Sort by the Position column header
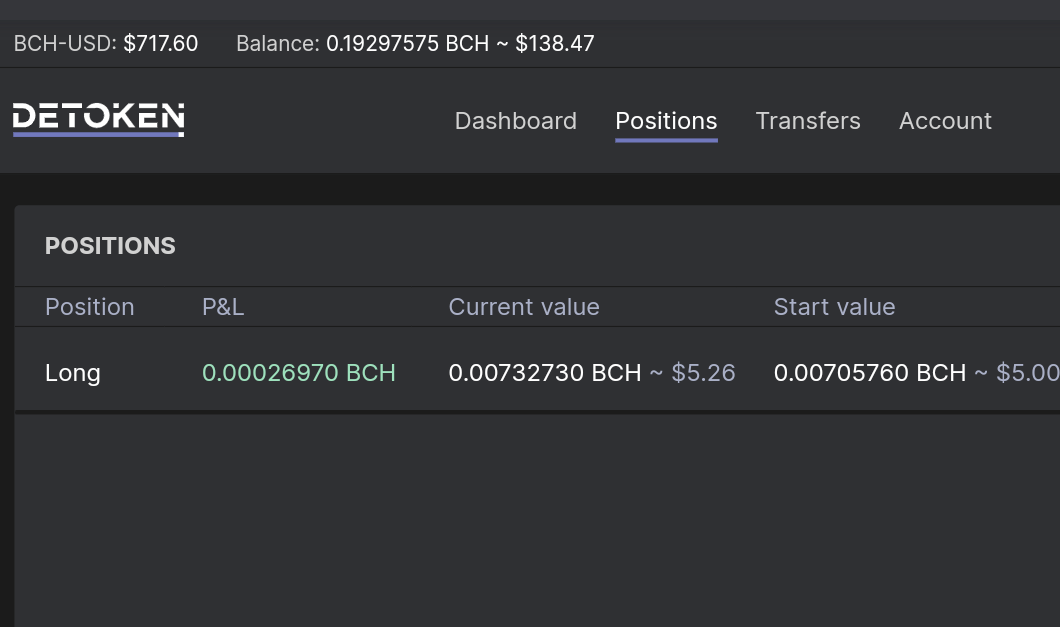 [90, 307]
